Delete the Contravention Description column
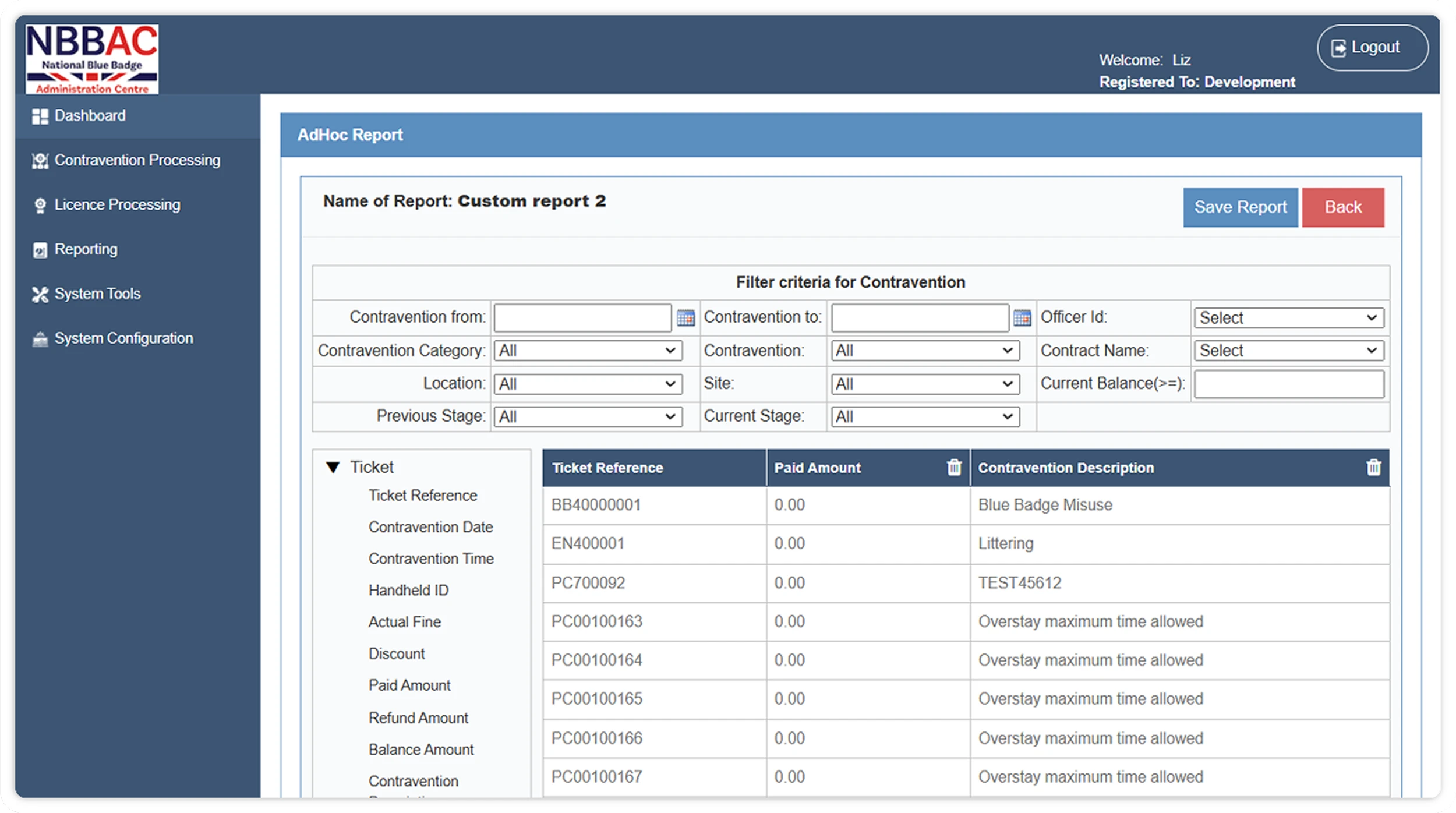The height and width of the screenshot is (813, 1456). tap(1373, 467)
